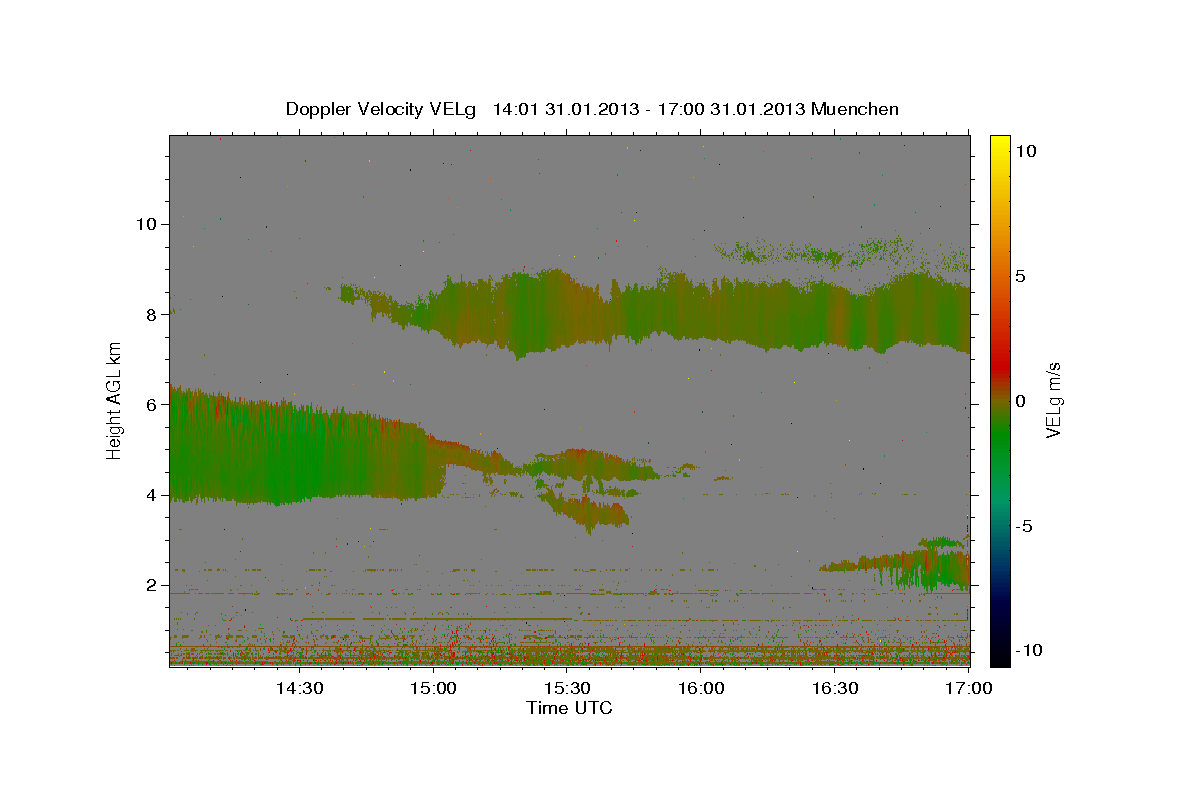Click the height tick label 6
Screen dimensions: 1200x800
(x=152, y=405)
